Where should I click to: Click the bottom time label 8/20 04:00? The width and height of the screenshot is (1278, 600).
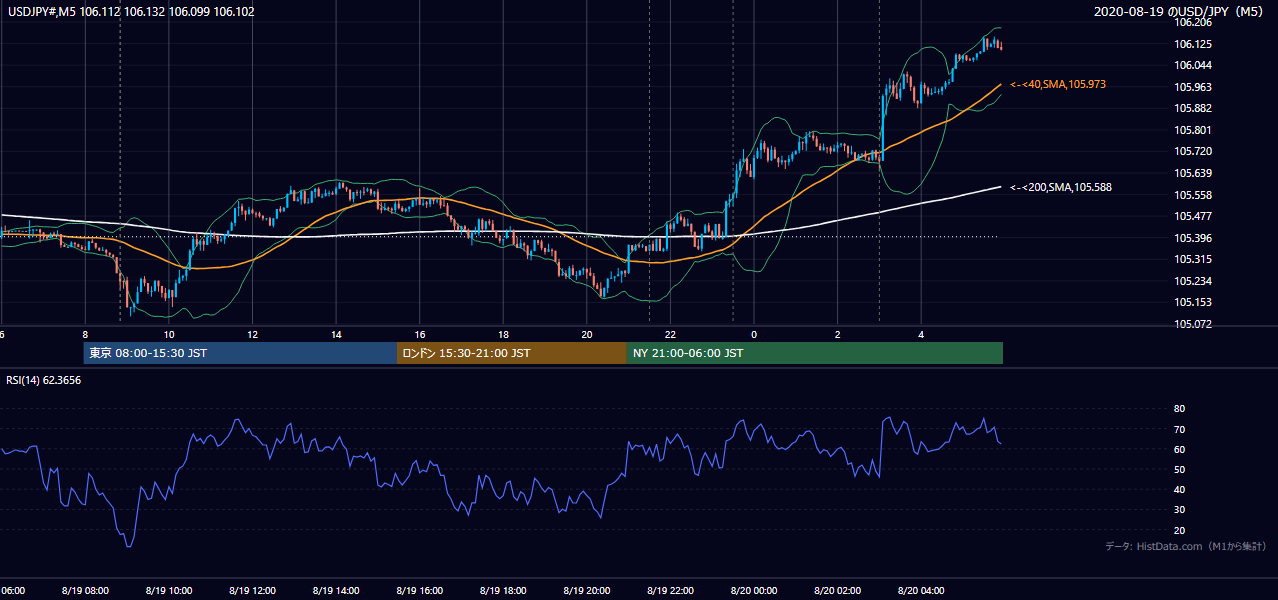point(921,591)
